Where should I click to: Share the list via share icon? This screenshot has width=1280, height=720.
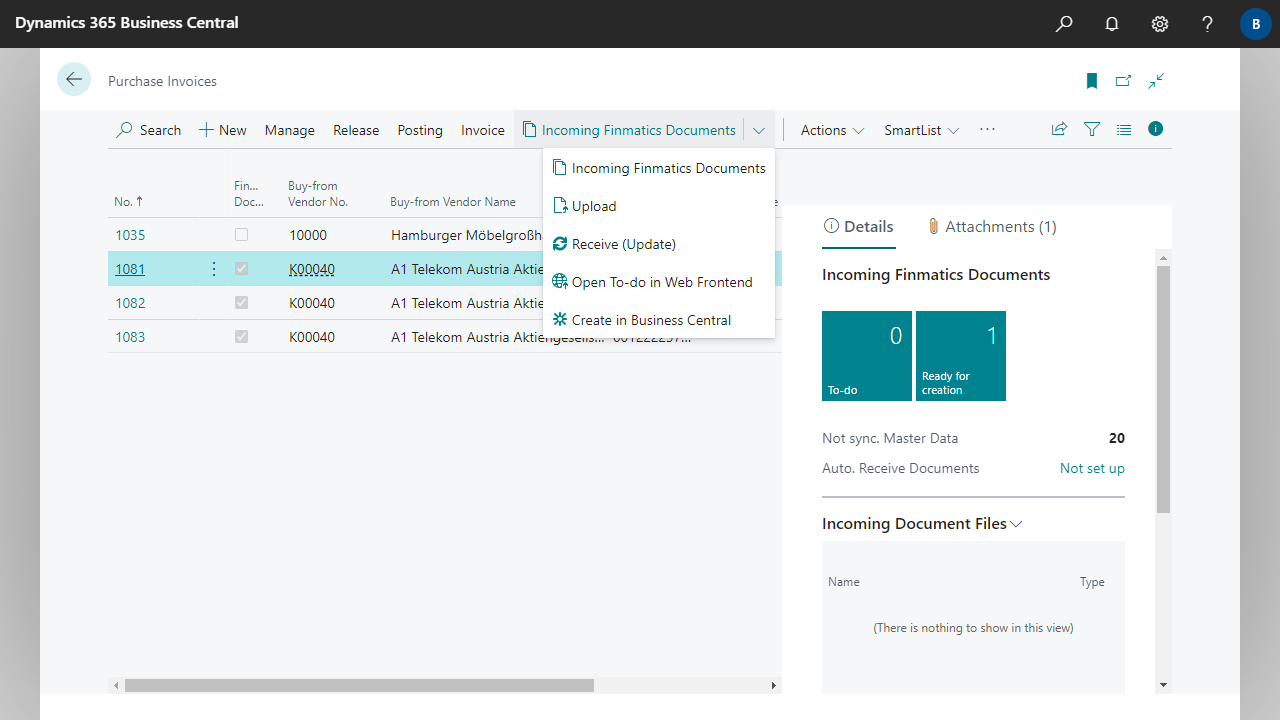tap(1059, 129)
